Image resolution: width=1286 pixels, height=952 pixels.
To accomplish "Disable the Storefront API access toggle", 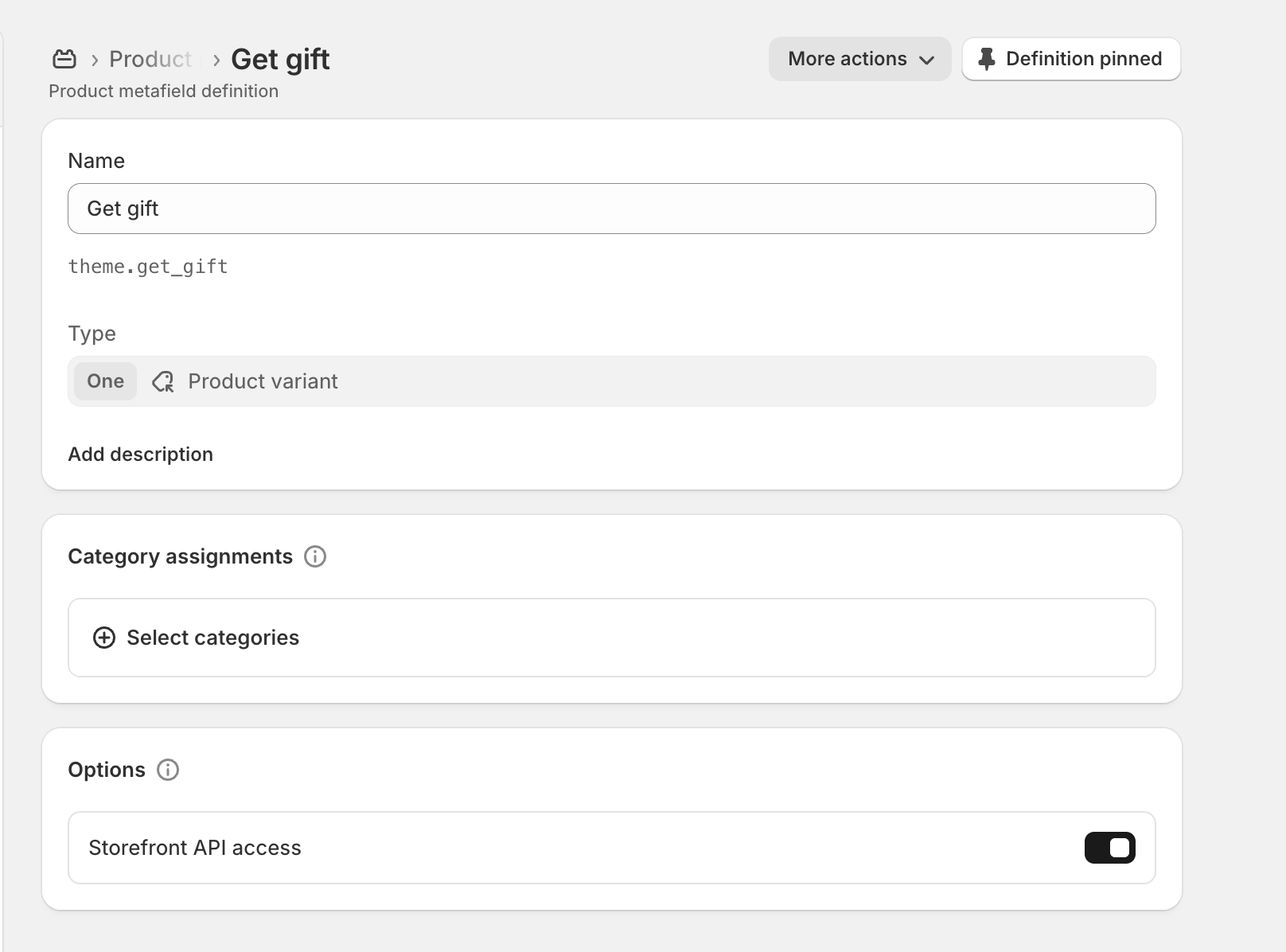I will pyautogui.click(x=1109, y=848).
